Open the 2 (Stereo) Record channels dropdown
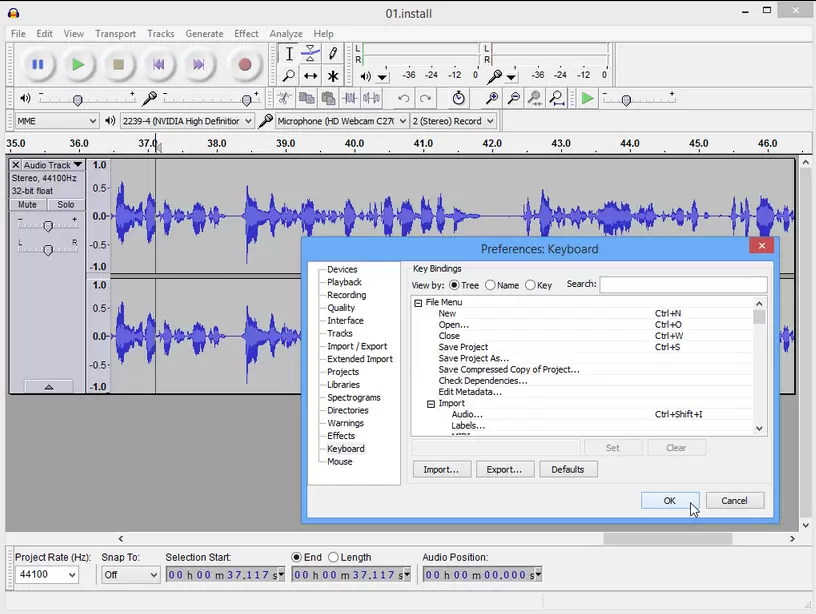Screen dimensions: 816x614 point(453,121)
